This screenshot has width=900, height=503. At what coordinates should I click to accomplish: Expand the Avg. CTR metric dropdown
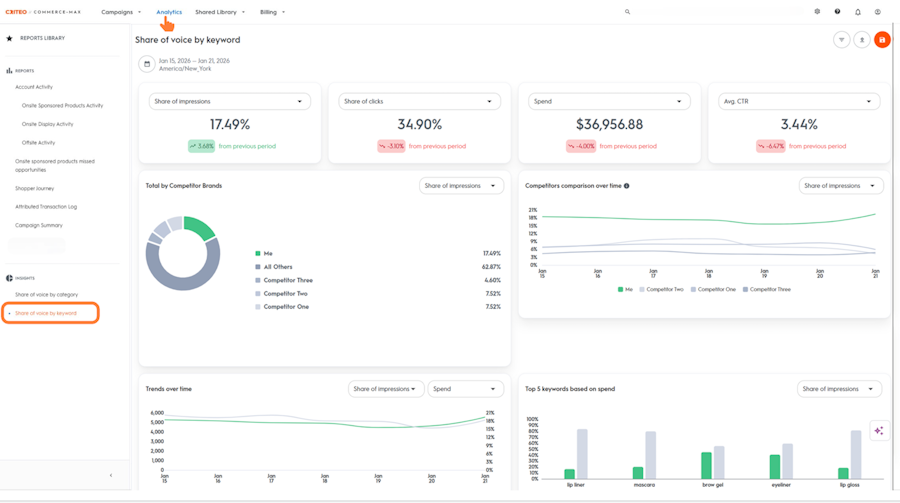(x=798, y=101)
